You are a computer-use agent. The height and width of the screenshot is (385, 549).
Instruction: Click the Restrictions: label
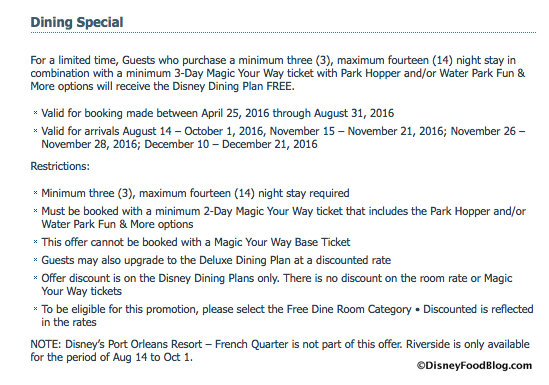60,166
